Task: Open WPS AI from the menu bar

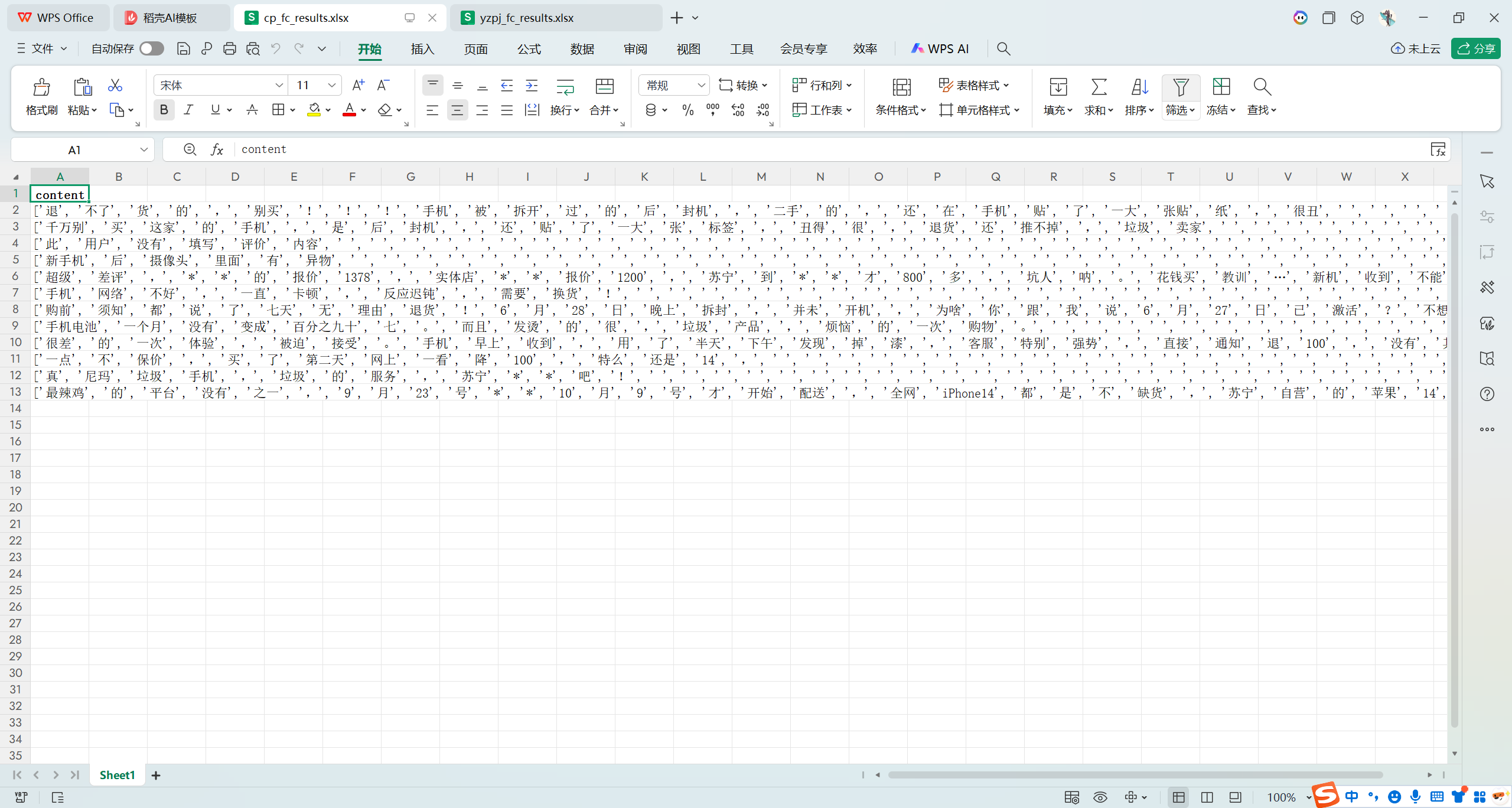Action: tap(939, 49)
